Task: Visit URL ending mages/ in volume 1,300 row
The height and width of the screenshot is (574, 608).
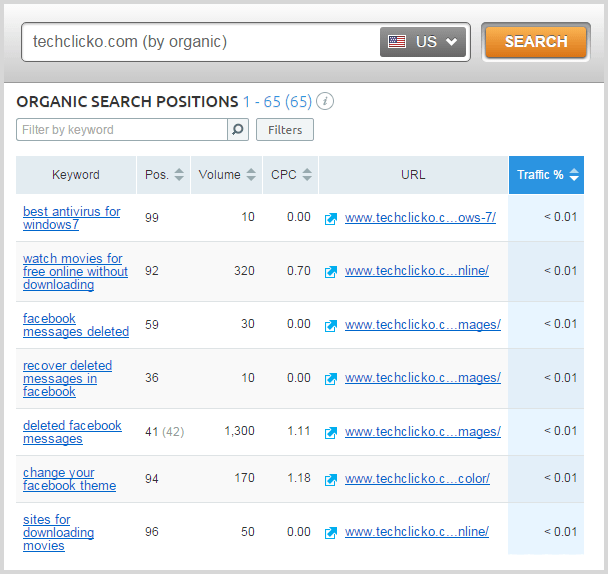Action: point(423,432)
